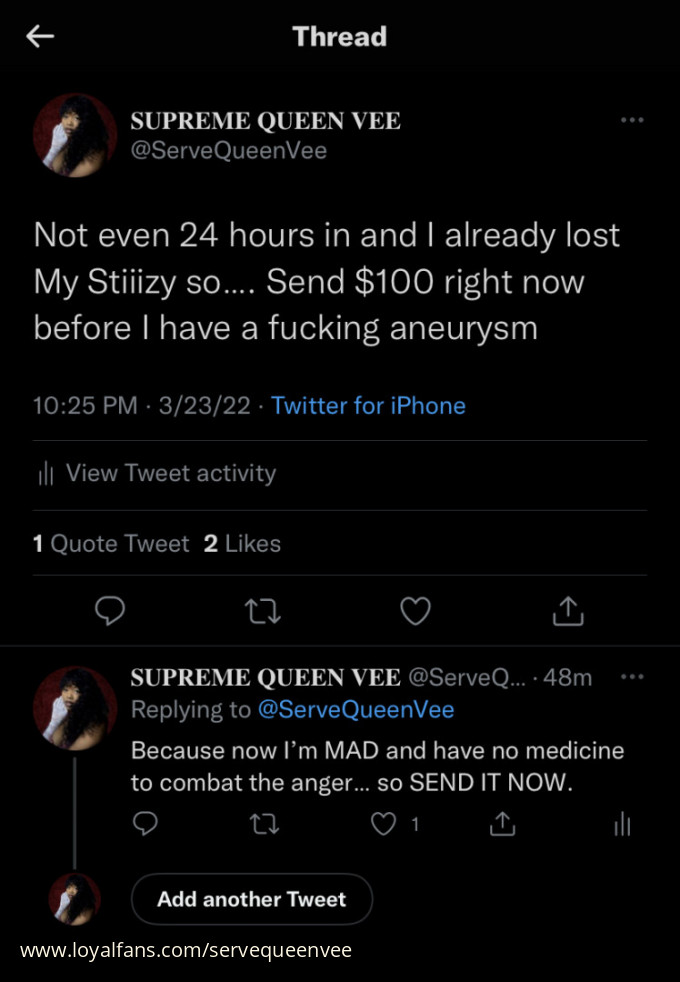Screen dimensions: 680x982
Task: Go back from the Thread view
Action: tap(39, 36)
